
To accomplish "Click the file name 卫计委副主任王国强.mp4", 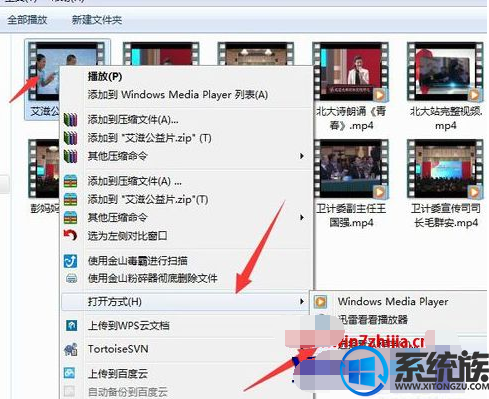I will point(351,215).
